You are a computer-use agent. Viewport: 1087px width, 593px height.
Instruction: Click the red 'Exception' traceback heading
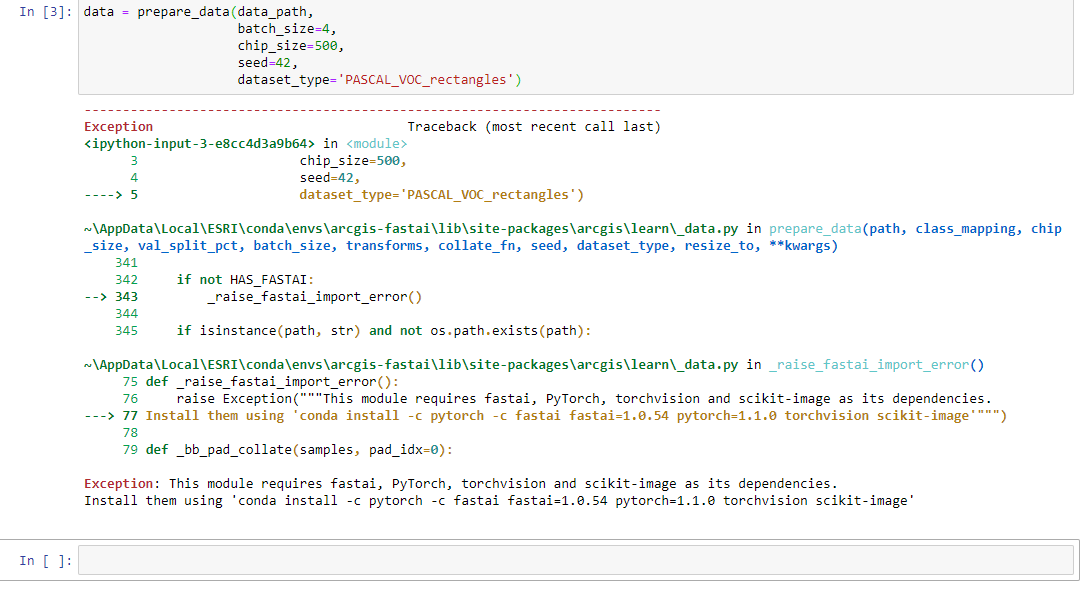tap(119, 127)
